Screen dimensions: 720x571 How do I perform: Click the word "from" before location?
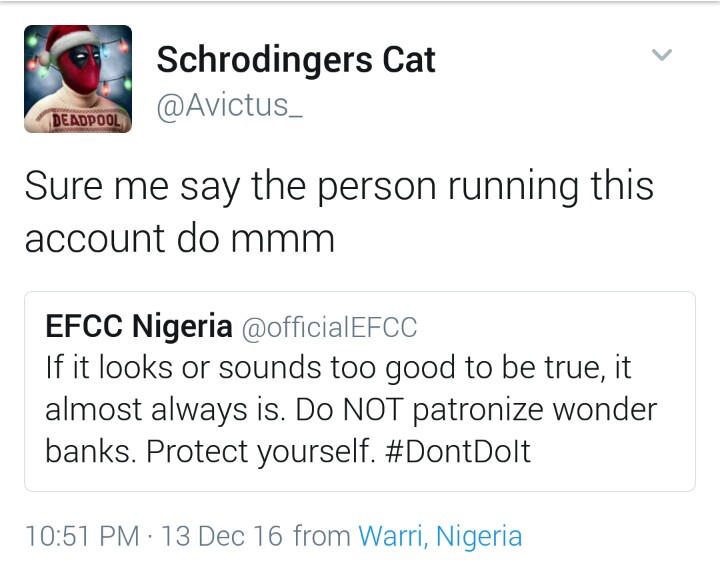tap(320, 536)
